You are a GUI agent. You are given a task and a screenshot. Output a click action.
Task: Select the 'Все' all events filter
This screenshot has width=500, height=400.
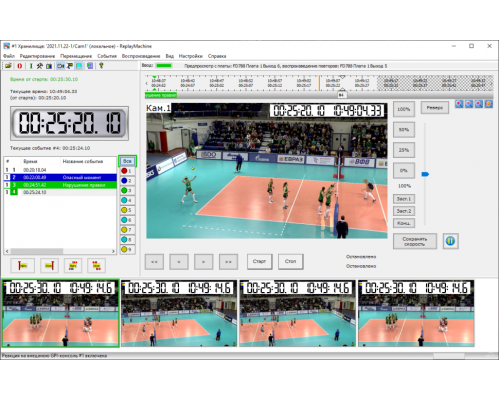127,161
